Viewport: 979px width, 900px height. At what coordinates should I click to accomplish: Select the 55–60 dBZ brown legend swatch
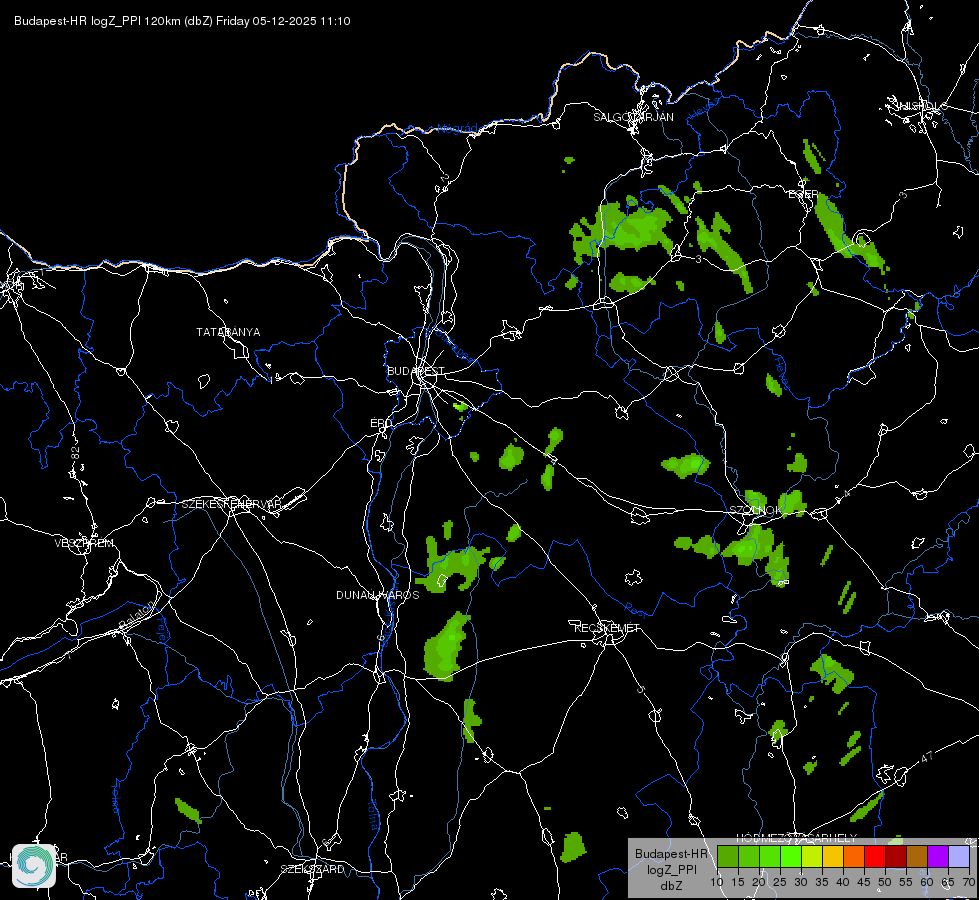(917, 856)
